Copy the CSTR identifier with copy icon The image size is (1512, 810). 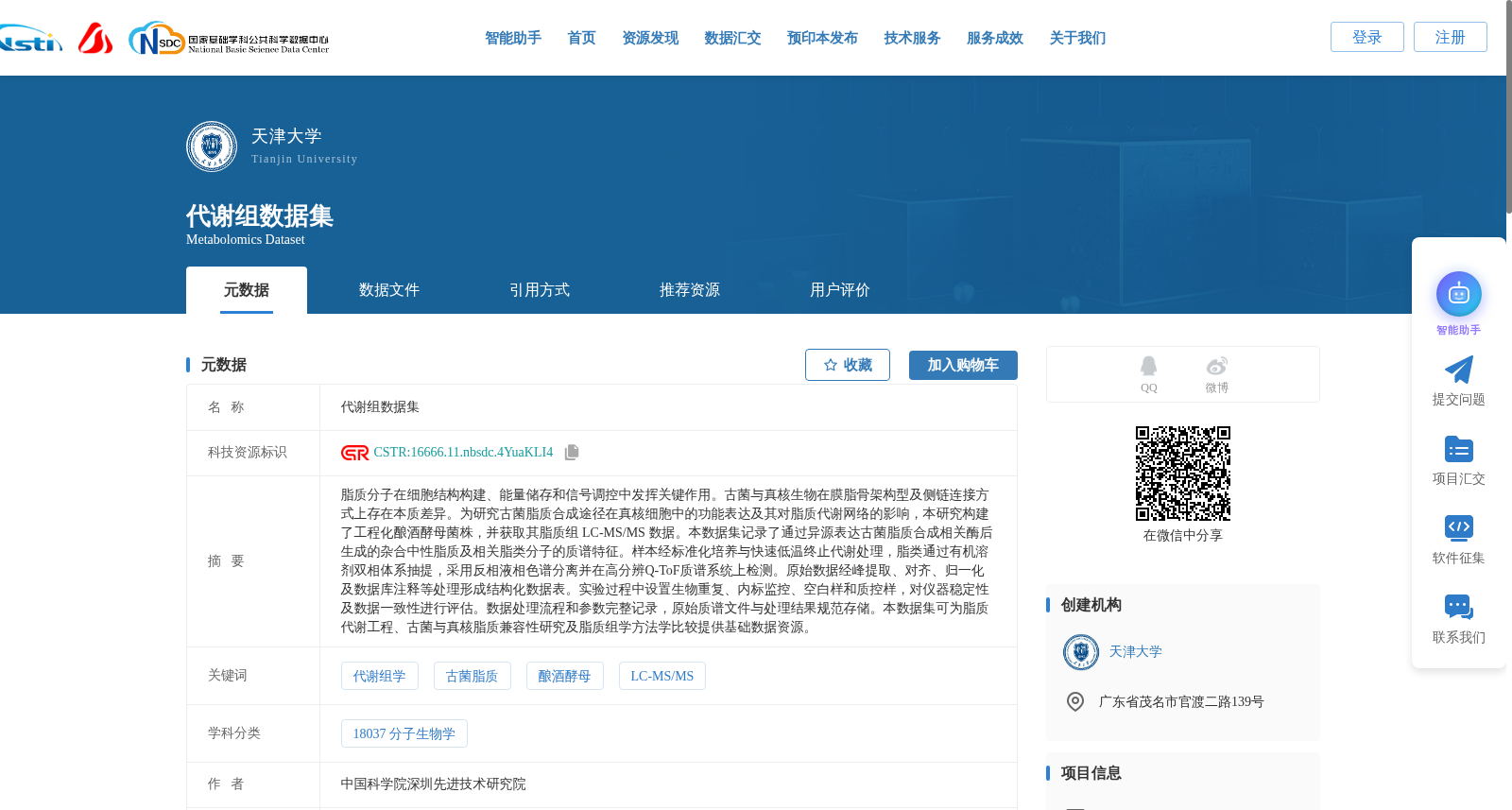click(x=572, y=453)
